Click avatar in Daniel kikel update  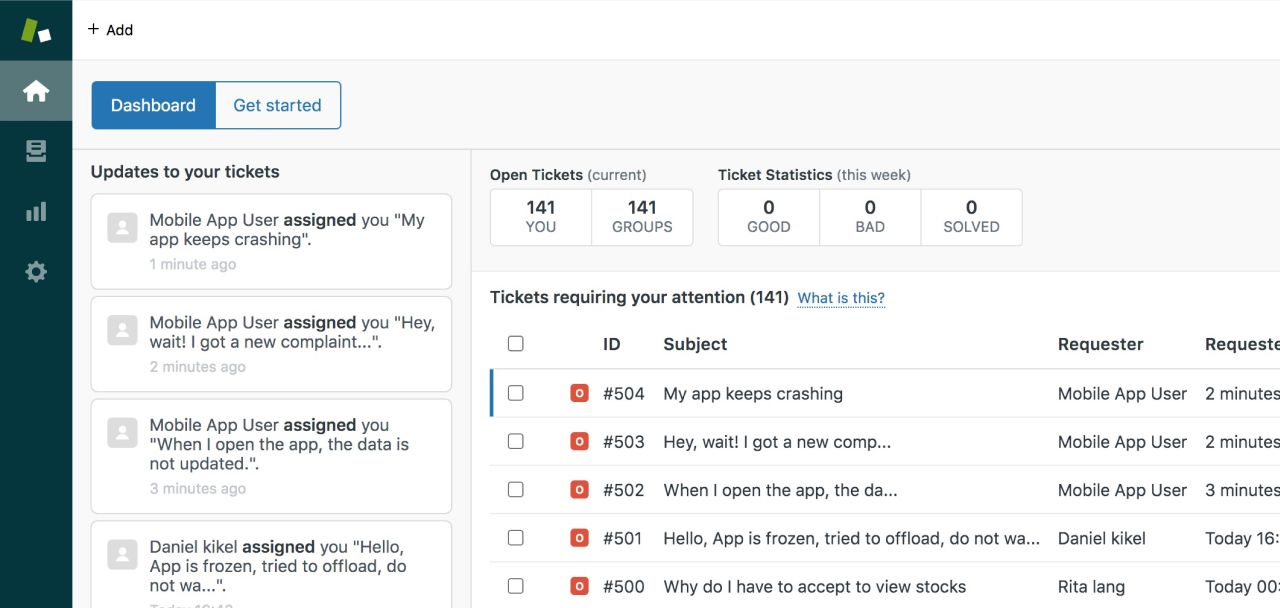pyautogui.click(x=122, y=555)
